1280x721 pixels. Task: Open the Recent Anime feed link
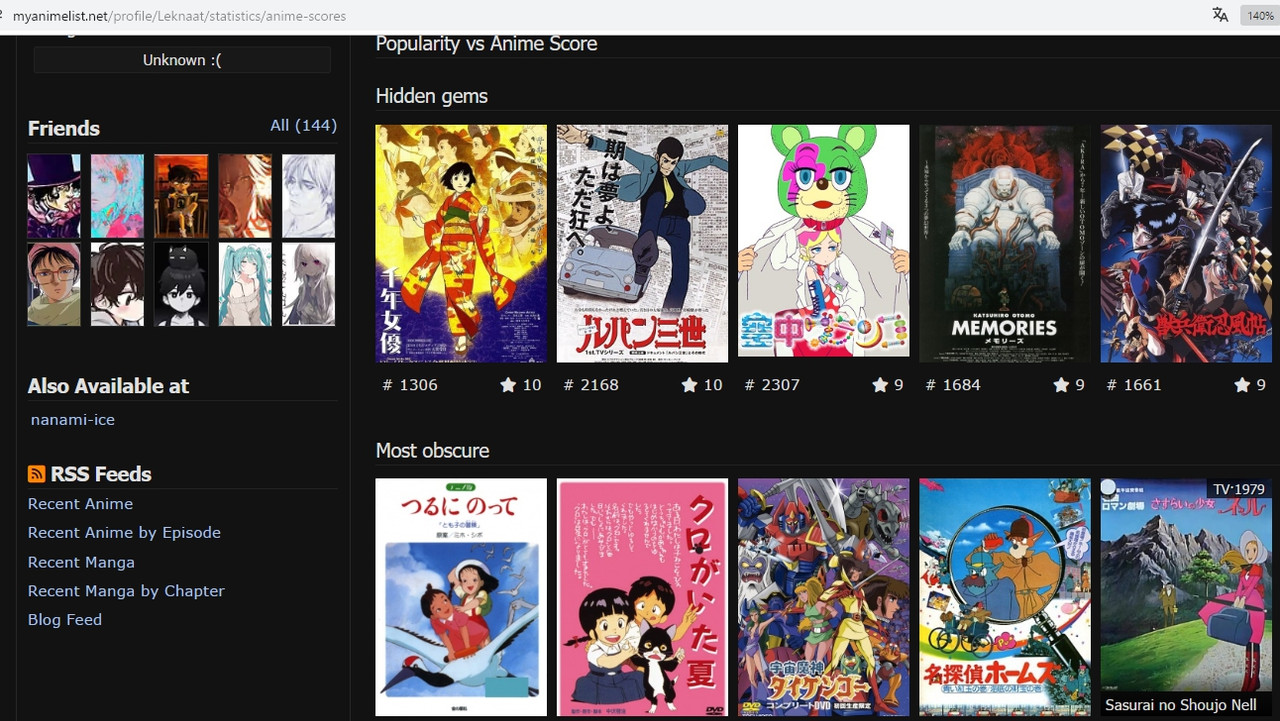tap(80, 504)
